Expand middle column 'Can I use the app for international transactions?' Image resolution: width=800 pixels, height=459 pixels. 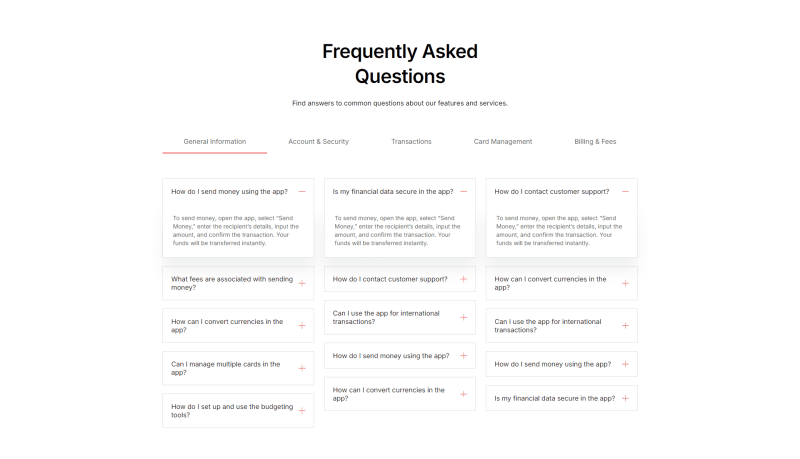399,317
